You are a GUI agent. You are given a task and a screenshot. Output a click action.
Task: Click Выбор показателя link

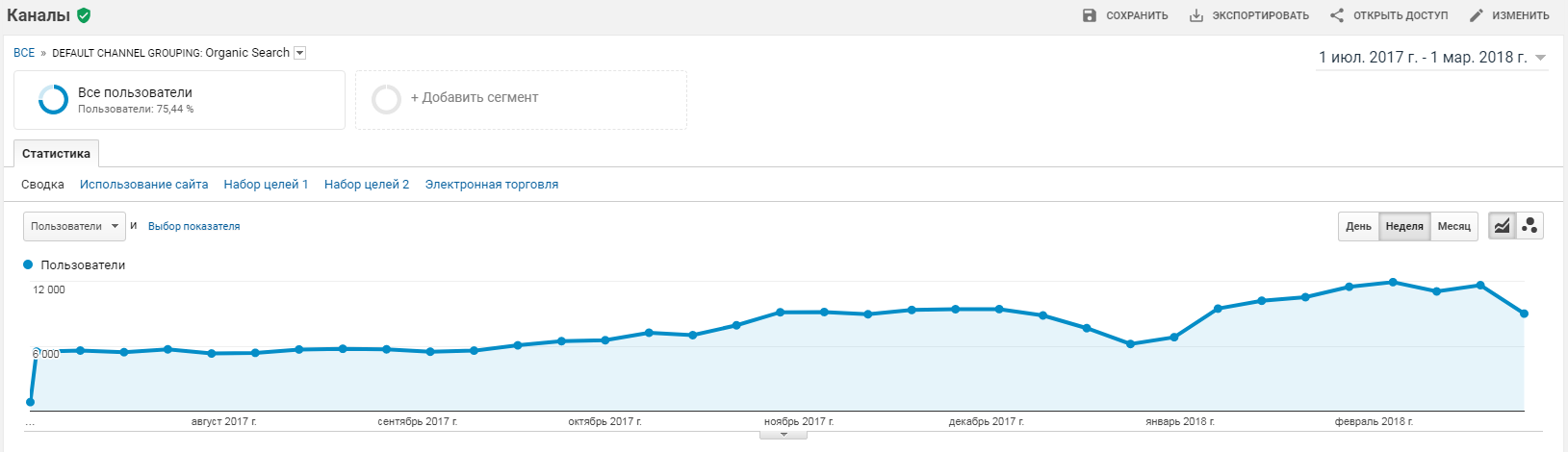pos(194,226)
